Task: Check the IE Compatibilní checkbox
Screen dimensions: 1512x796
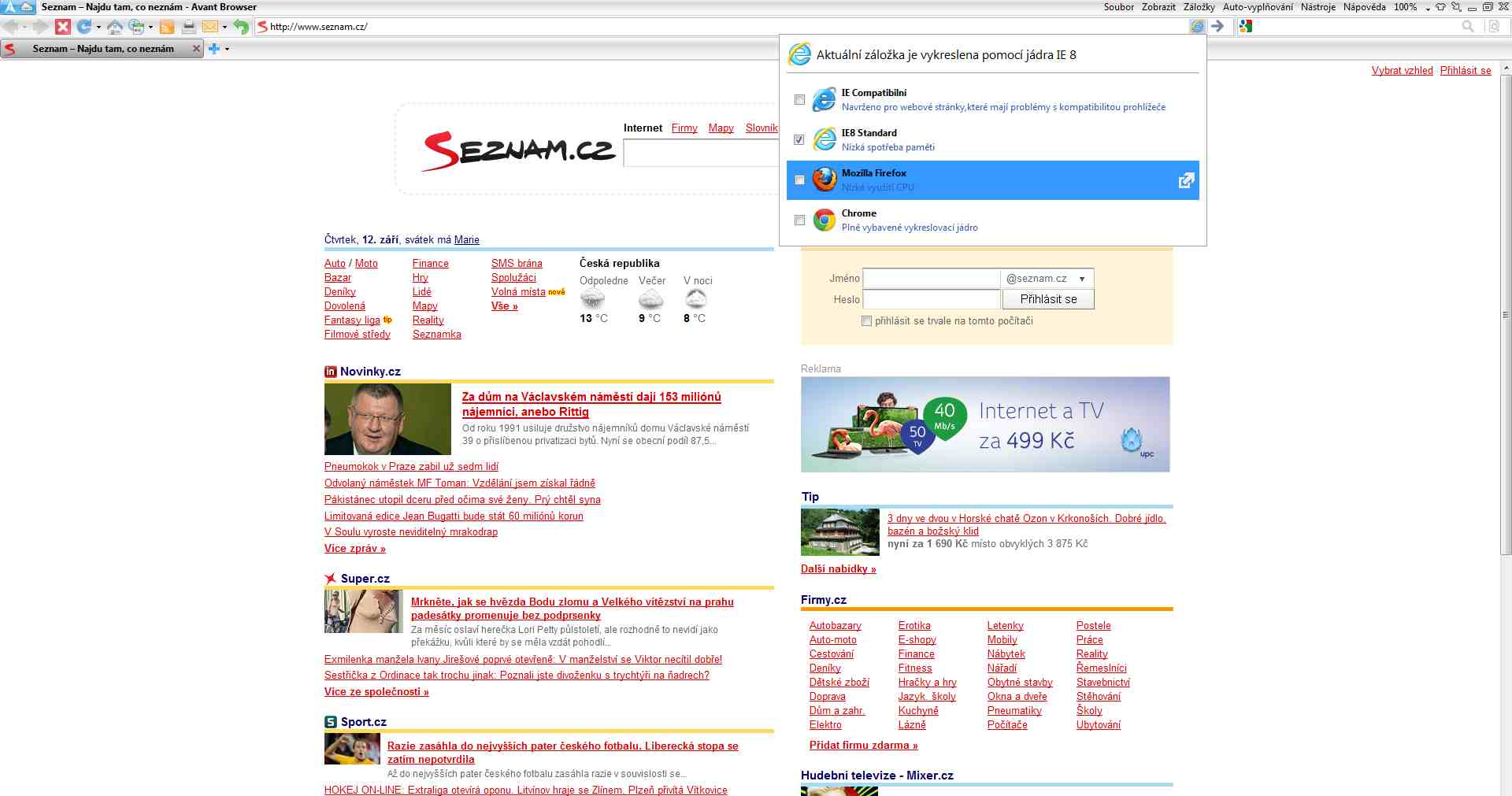Action: [799, 100]
